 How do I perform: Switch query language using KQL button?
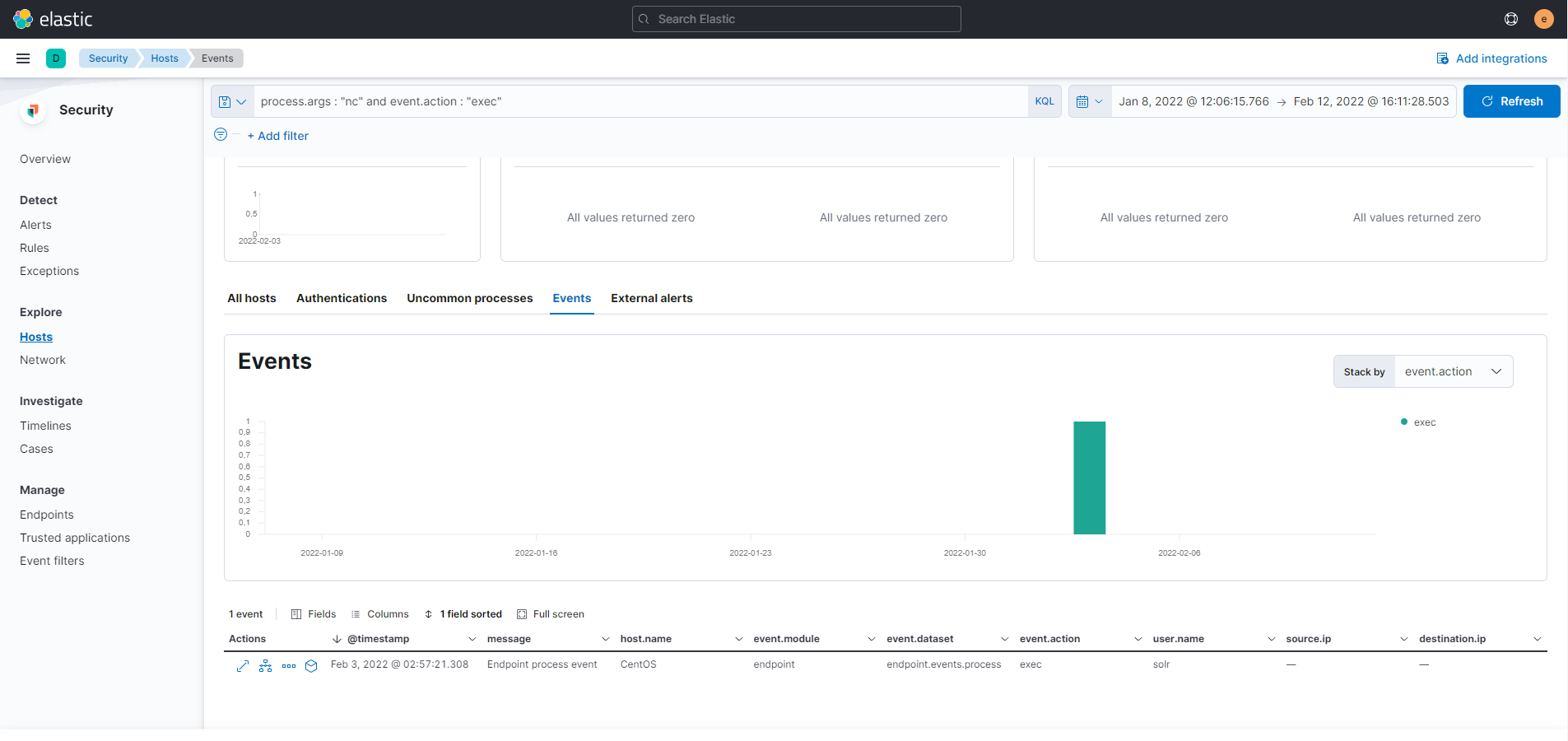(1044, 101)
